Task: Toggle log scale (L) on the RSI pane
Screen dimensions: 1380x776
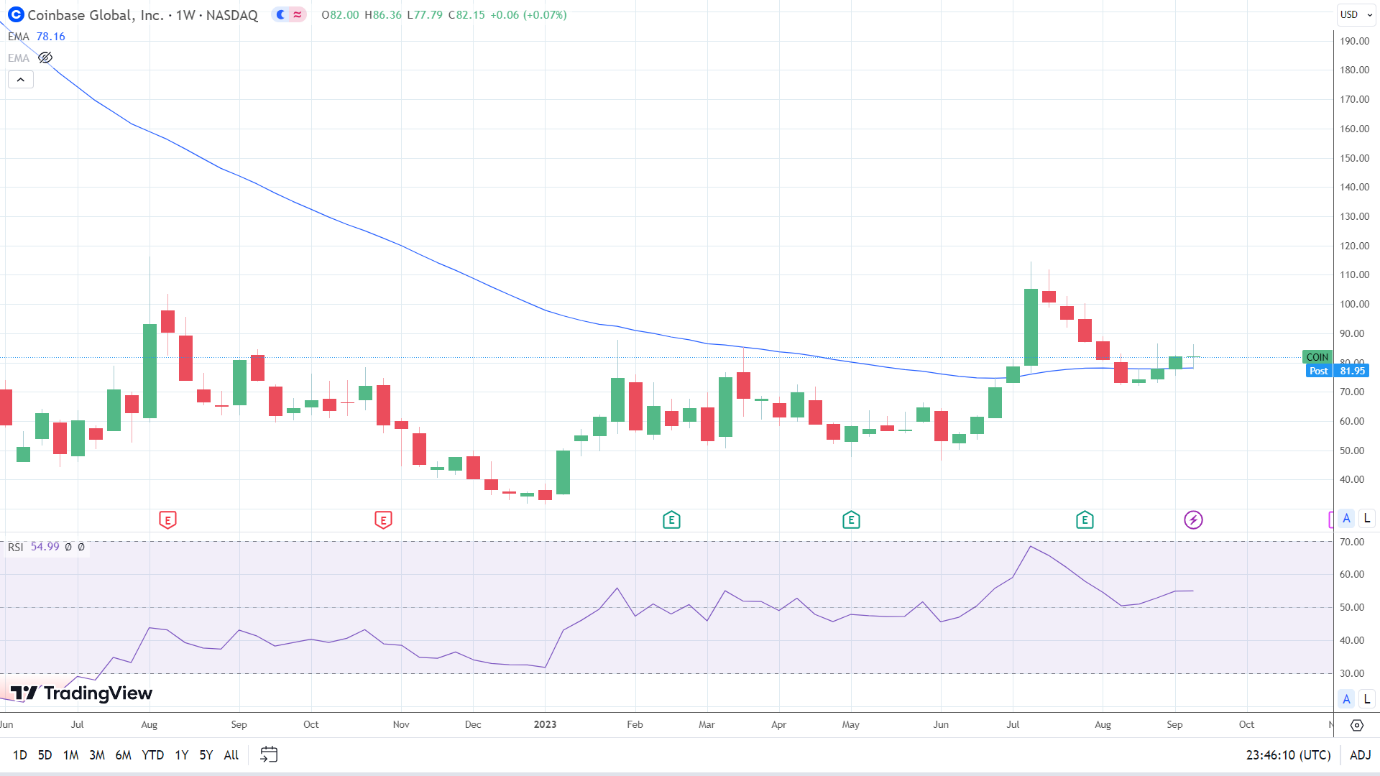Action: pyautogui.click(x=1366, y=699)
